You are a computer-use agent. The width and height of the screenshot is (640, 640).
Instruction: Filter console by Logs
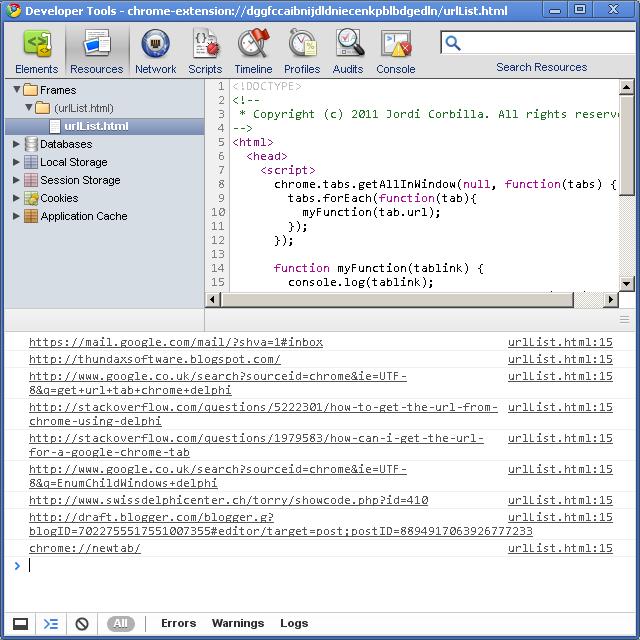pos(294,623)
